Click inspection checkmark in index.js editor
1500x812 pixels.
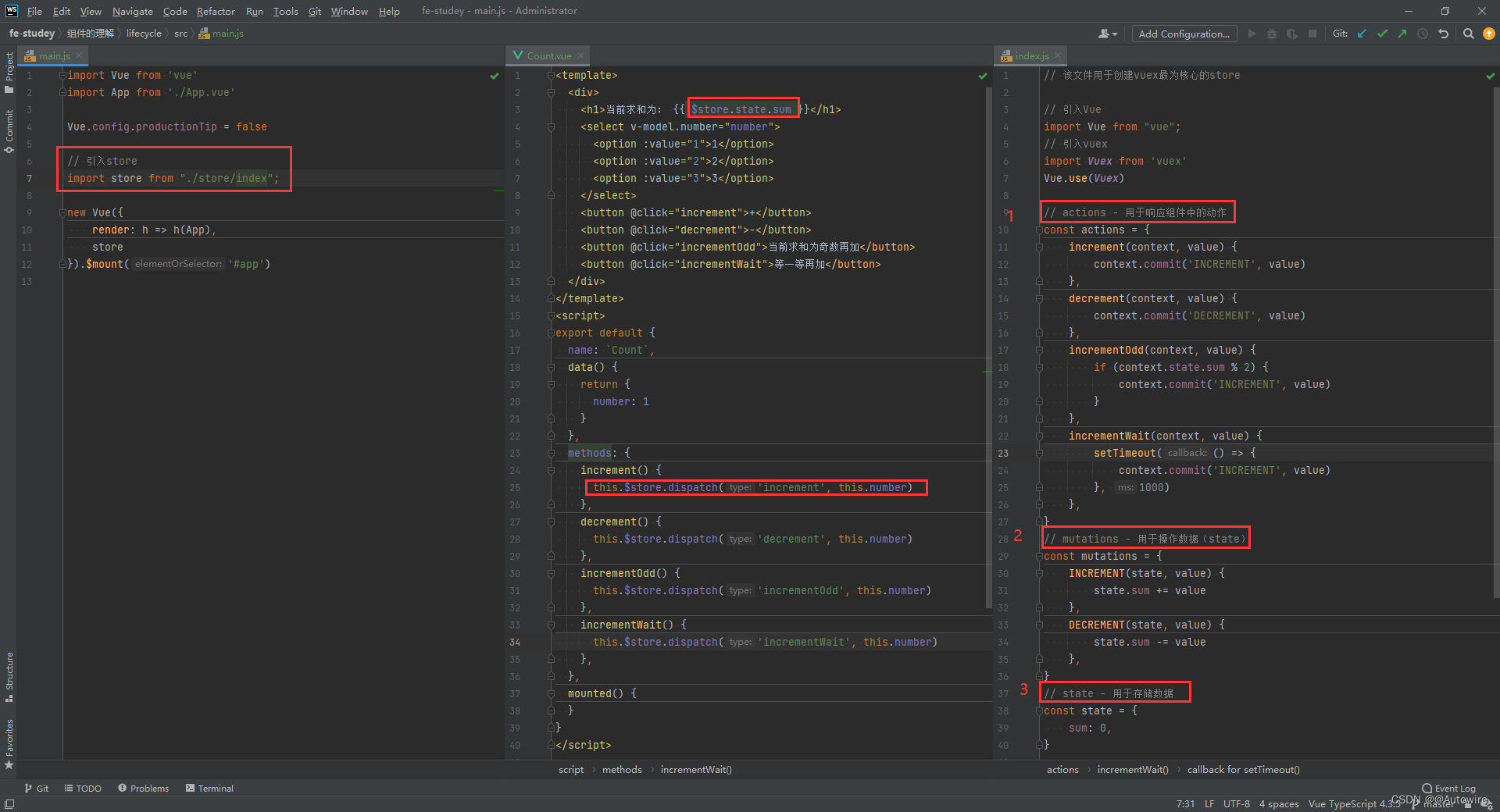(x=1491, y=76)
